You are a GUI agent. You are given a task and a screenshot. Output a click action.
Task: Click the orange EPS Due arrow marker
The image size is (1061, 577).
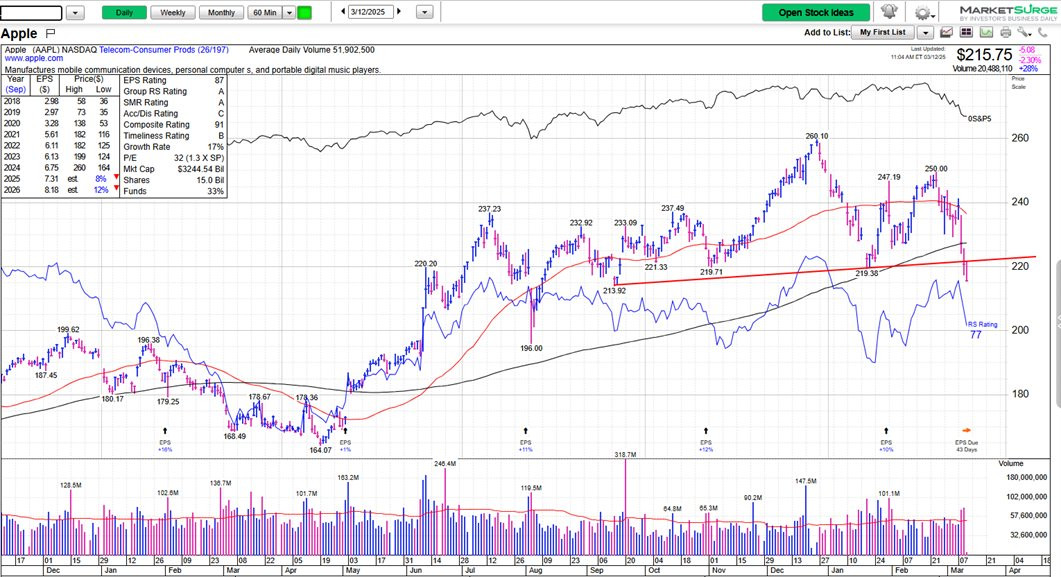[966, 430]
